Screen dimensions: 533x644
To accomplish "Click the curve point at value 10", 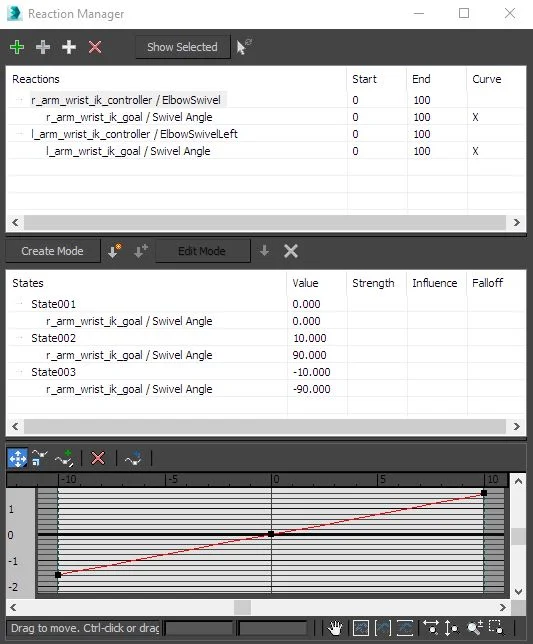I will [x=484, y=493].
